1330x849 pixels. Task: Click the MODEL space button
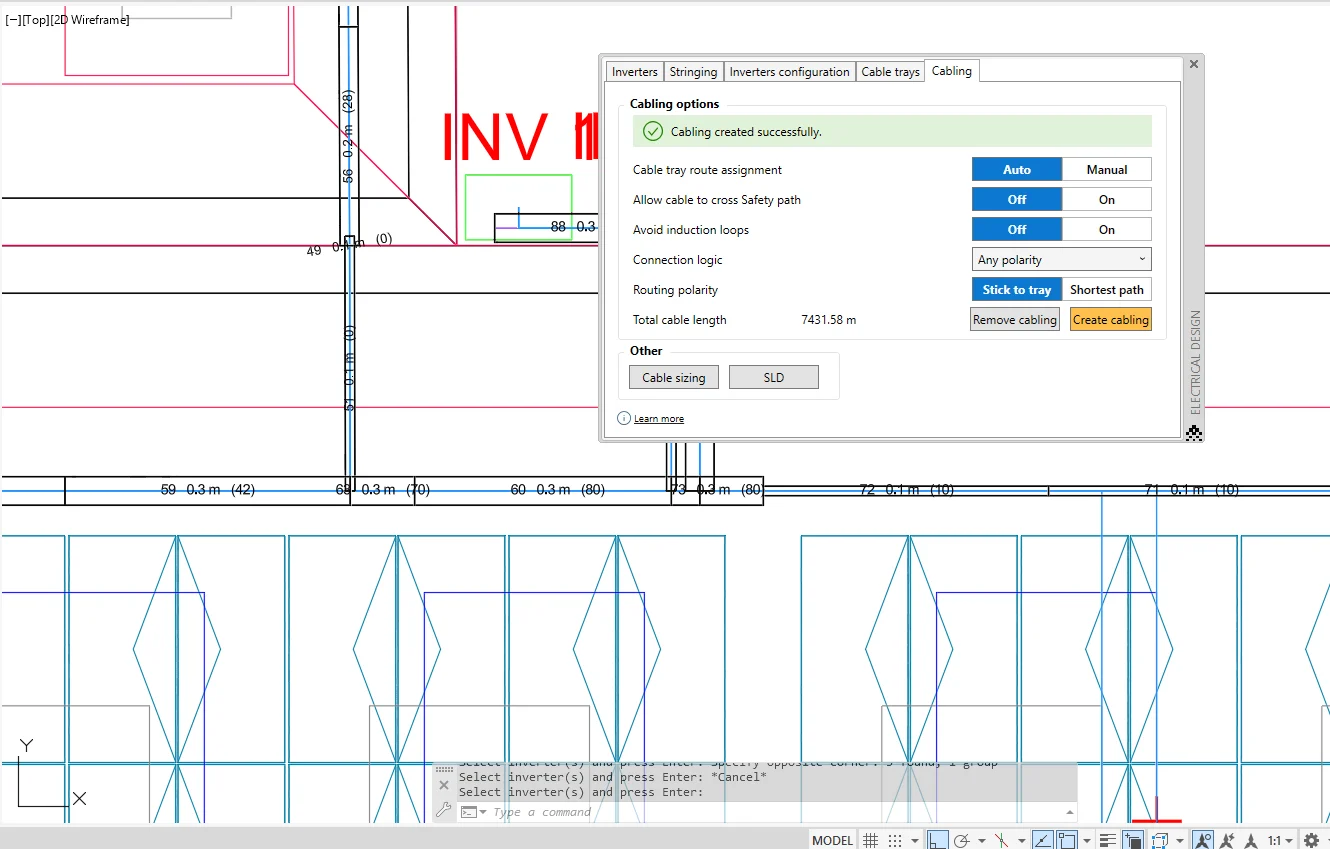coord(833,840)
